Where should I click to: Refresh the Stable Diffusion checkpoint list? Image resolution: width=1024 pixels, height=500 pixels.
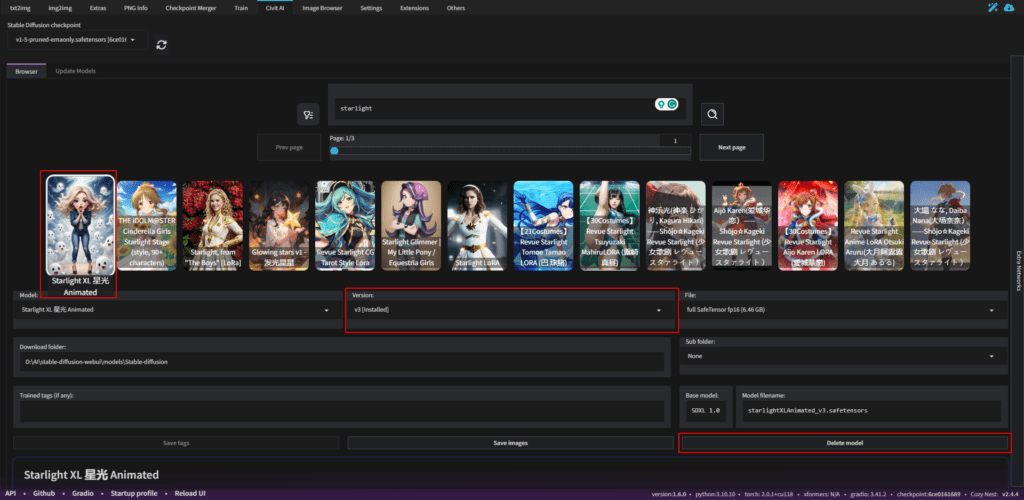pyautogui.click(x=162, y=44)
